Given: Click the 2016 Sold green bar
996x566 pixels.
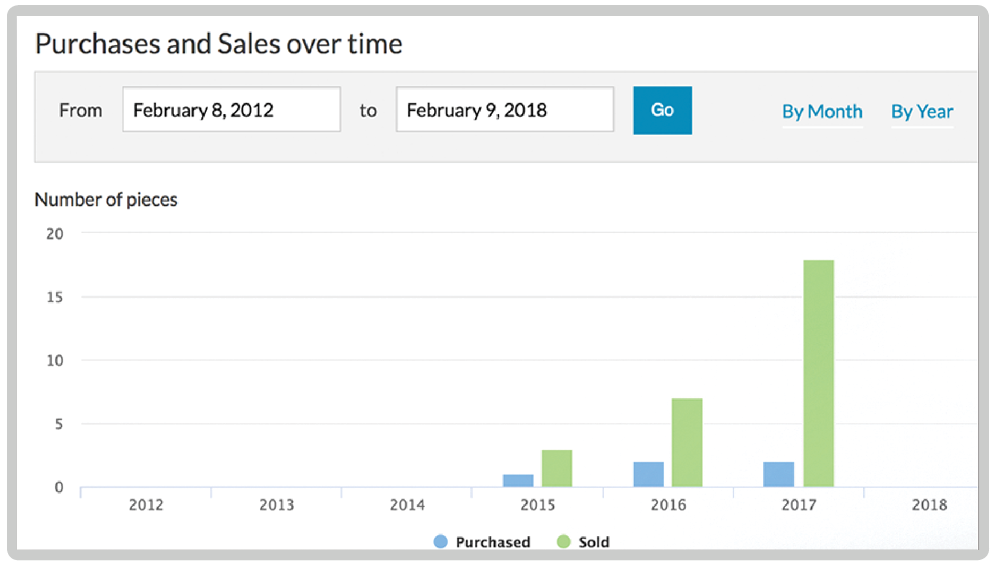Looking at the screenshot, I should pos(687,442).
